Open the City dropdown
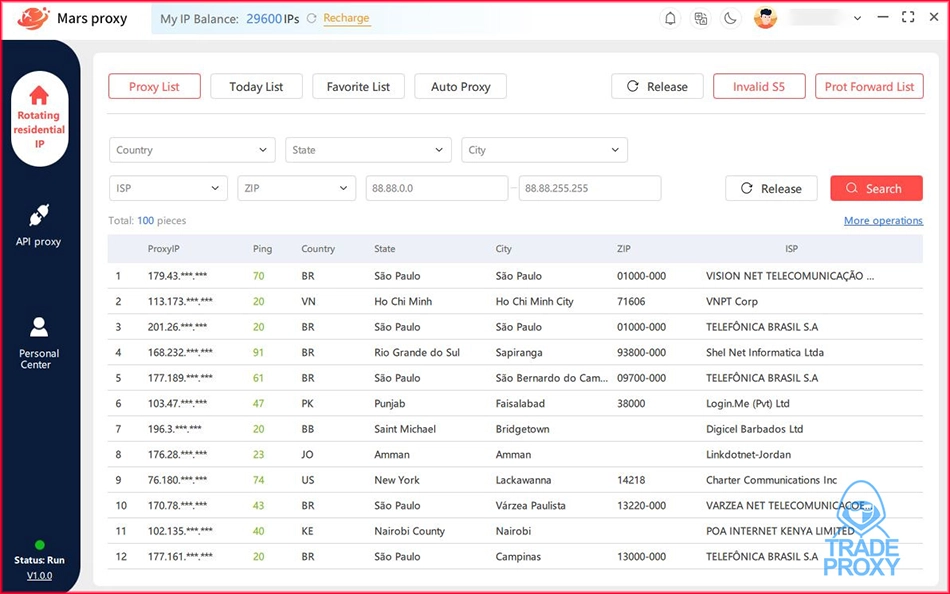The width and height of the screenshot is (950, 594). (x=544, y=150)
